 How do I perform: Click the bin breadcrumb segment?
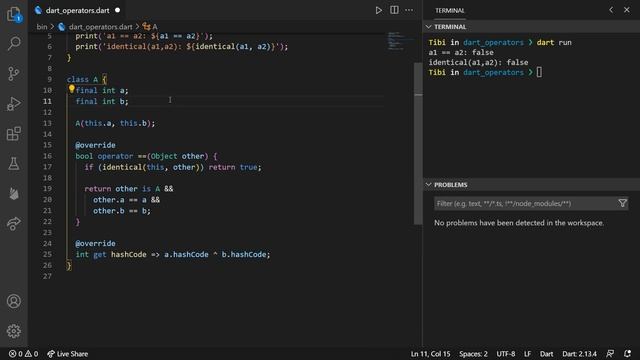[42, 27]
